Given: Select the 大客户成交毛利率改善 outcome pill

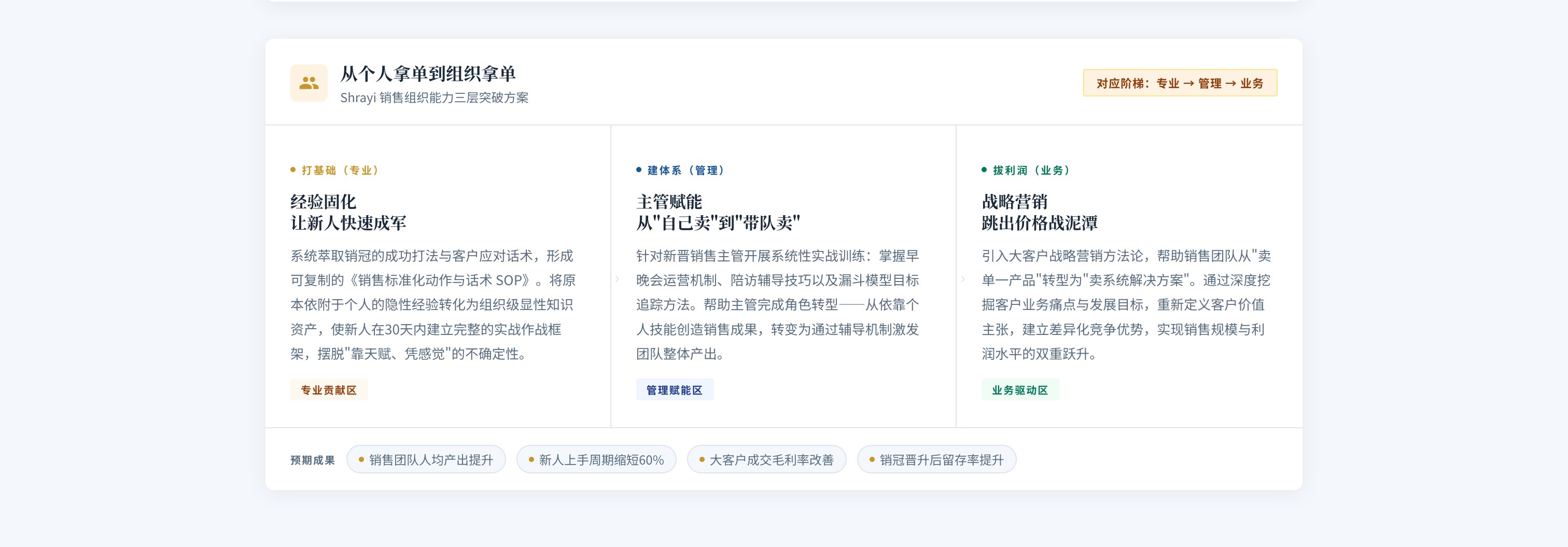Looking at the screenshot, I should click(766, 460).
